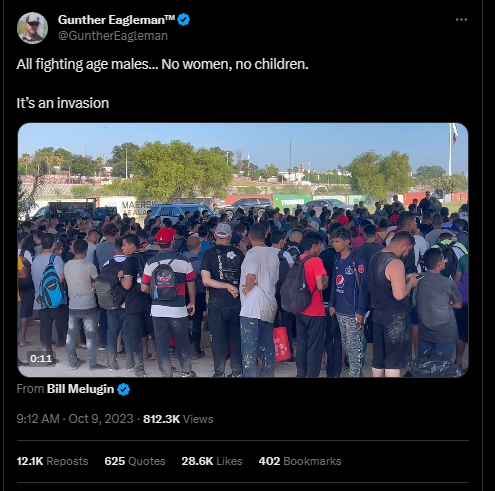This screenshot has width=495, height=491.
Task: Click Bill Melugin's verified checkmark badge
Action: click(x=124, y=389)
